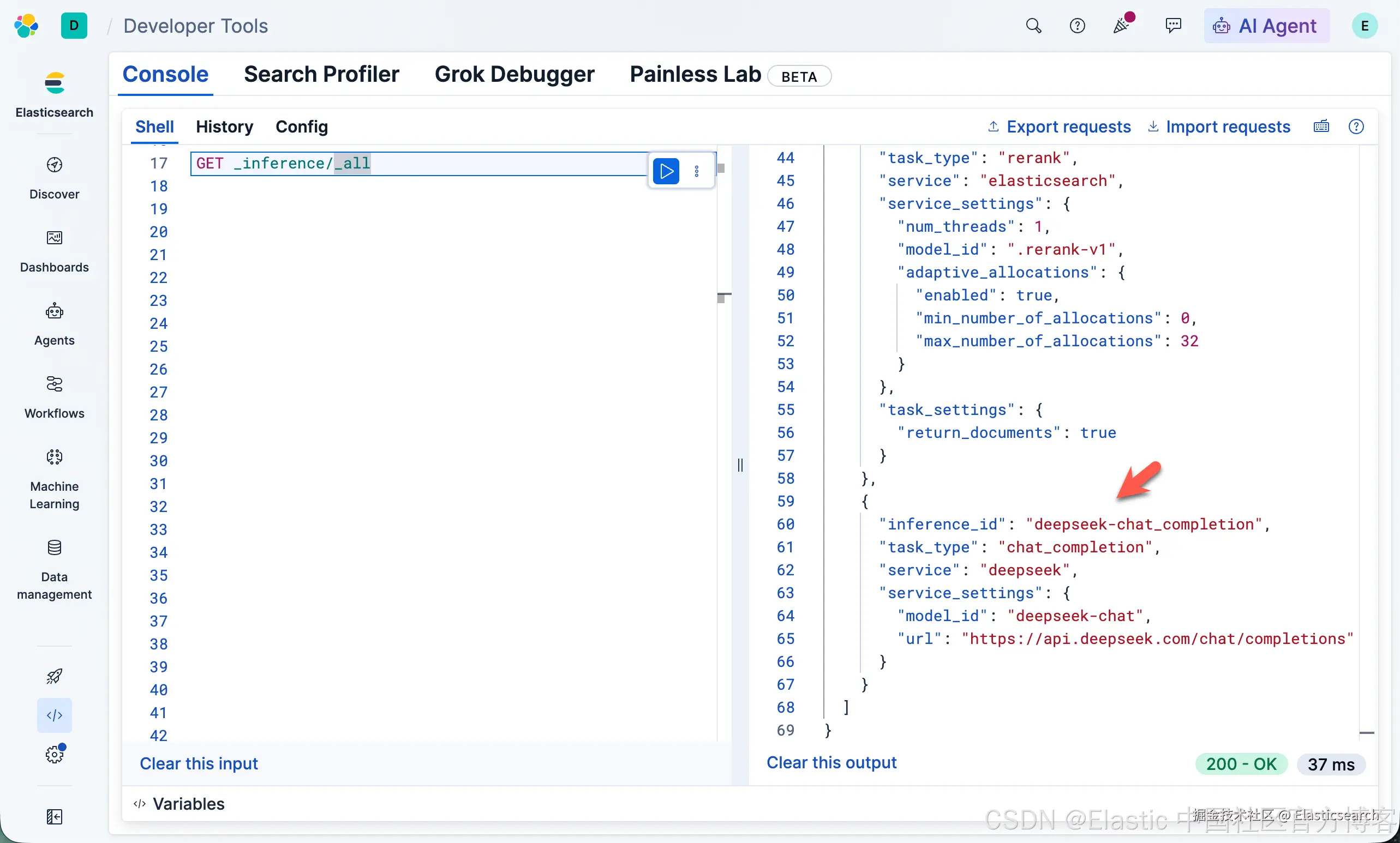Click the api.deepseek.com URL value

(x=1157, y=639)
